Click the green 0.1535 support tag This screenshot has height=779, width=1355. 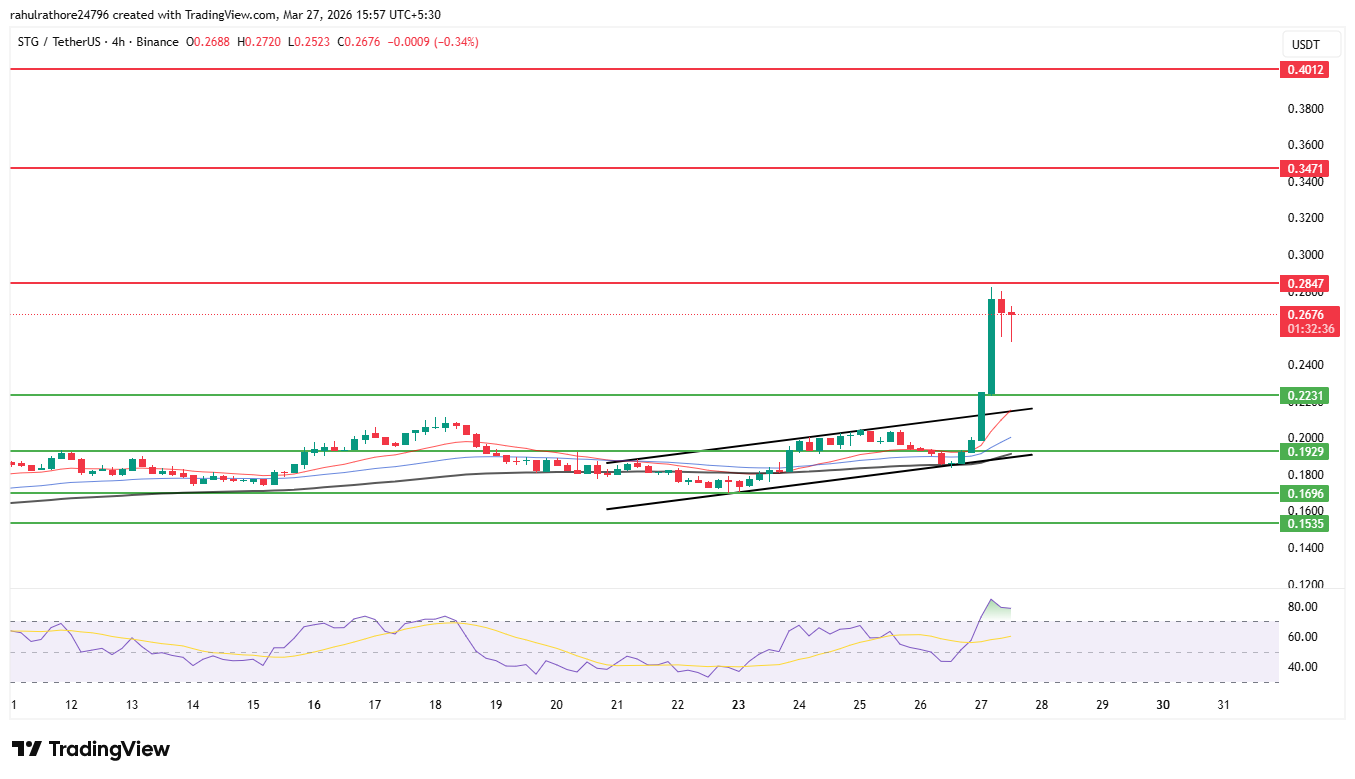tap(1306, 523)
